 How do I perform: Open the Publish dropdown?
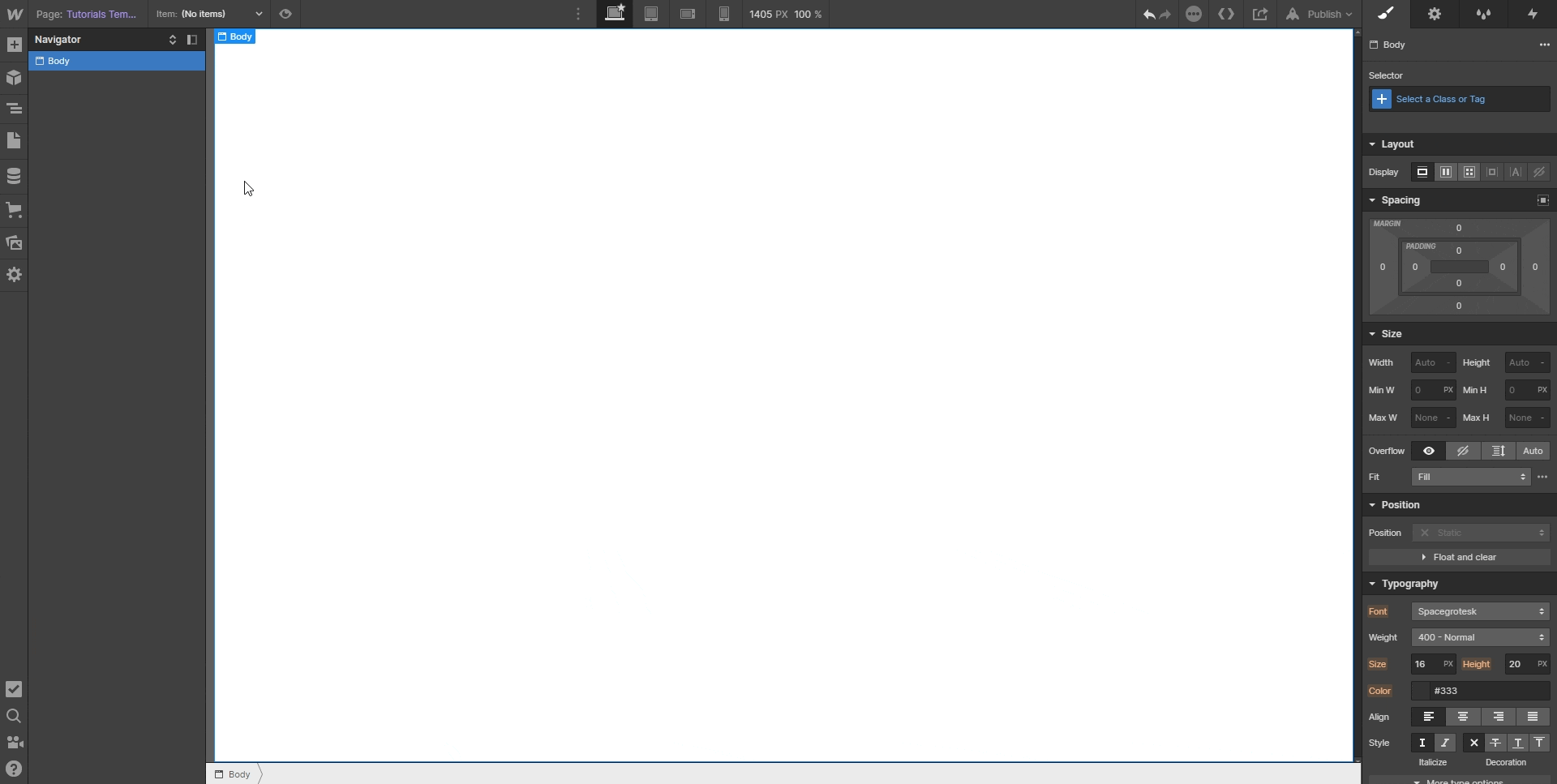tap(1319, 14)
